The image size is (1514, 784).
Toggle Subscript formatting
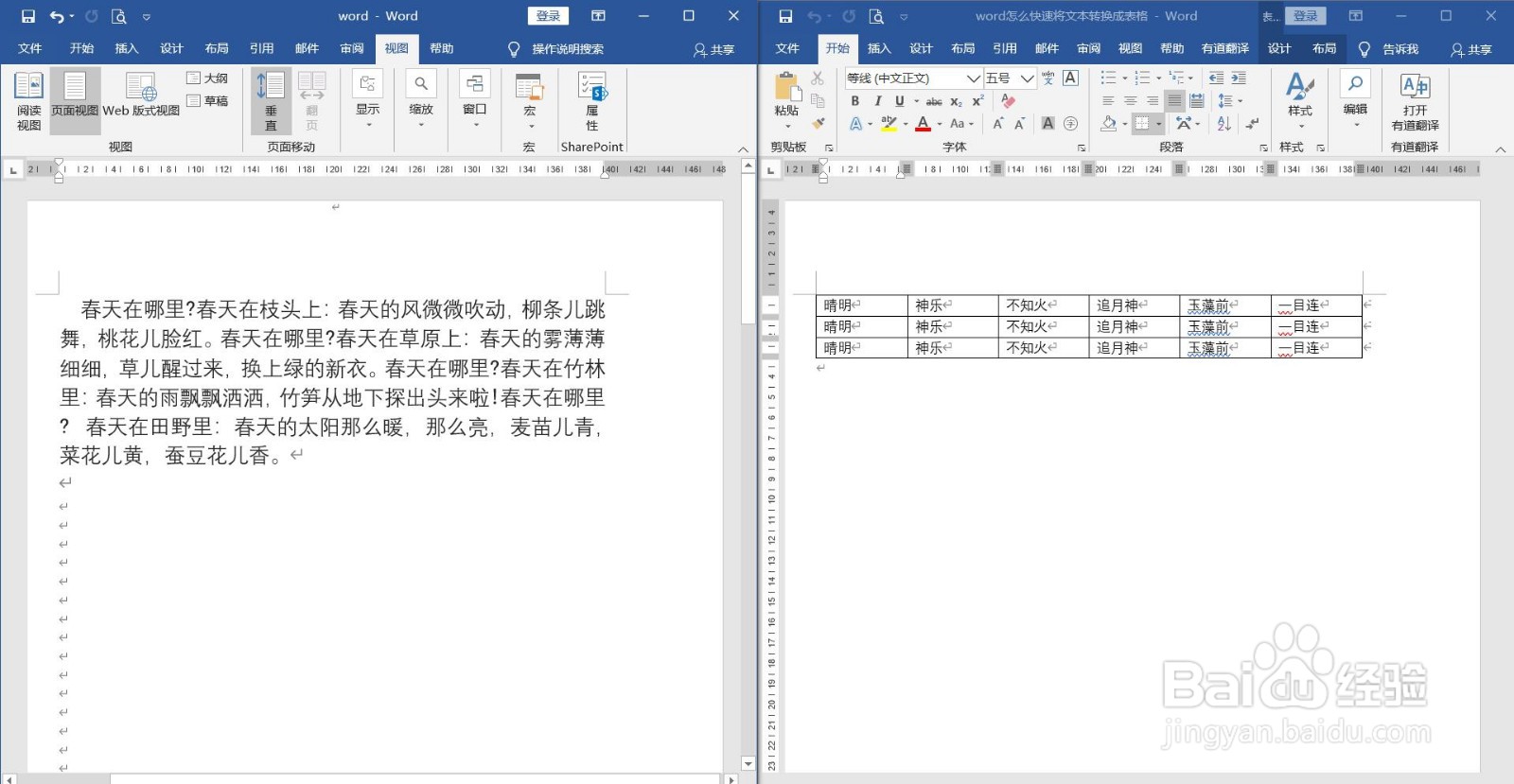957,101
